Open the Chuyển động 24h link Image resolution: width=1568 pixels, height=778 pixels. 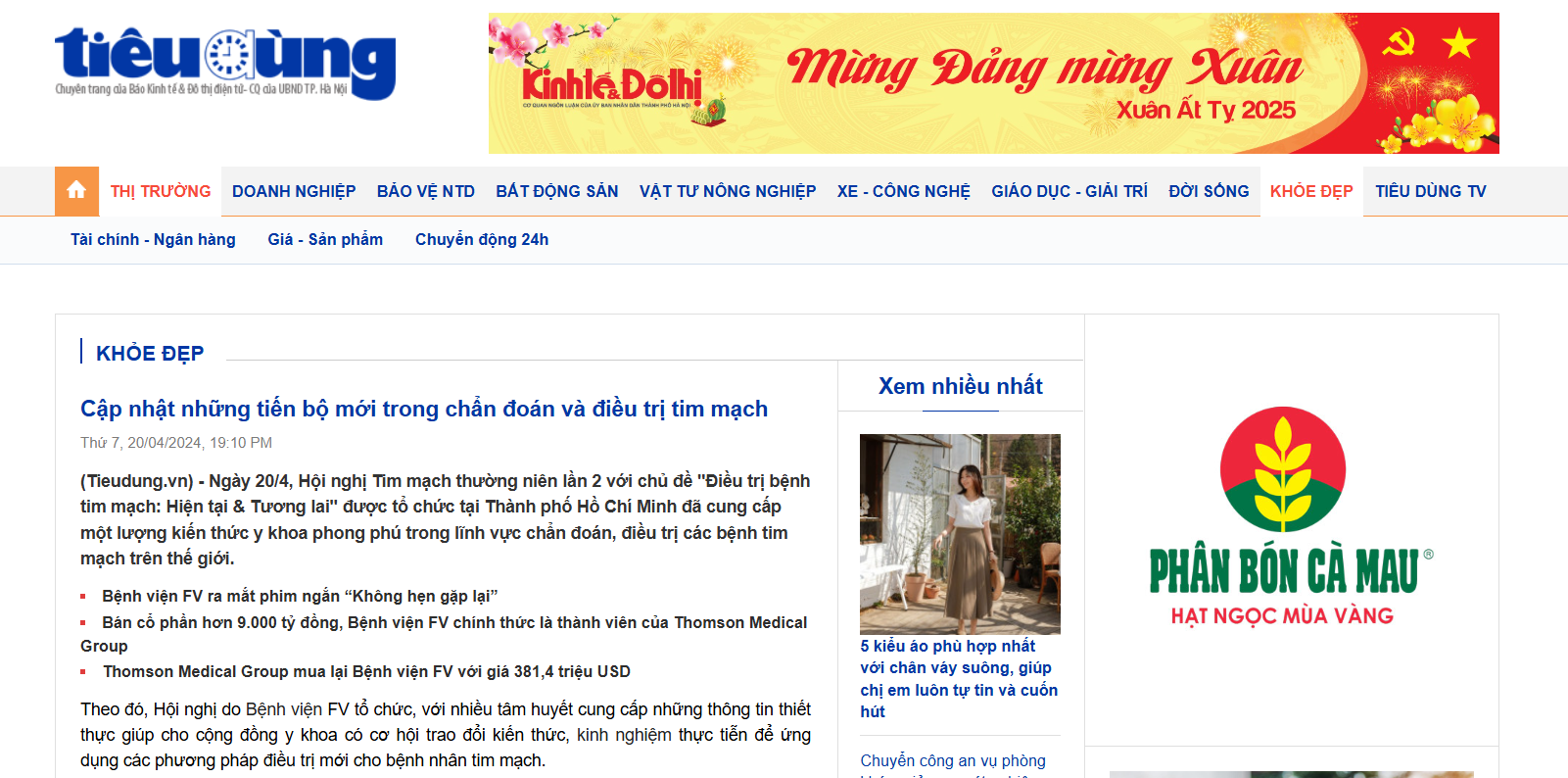(482, 239)
